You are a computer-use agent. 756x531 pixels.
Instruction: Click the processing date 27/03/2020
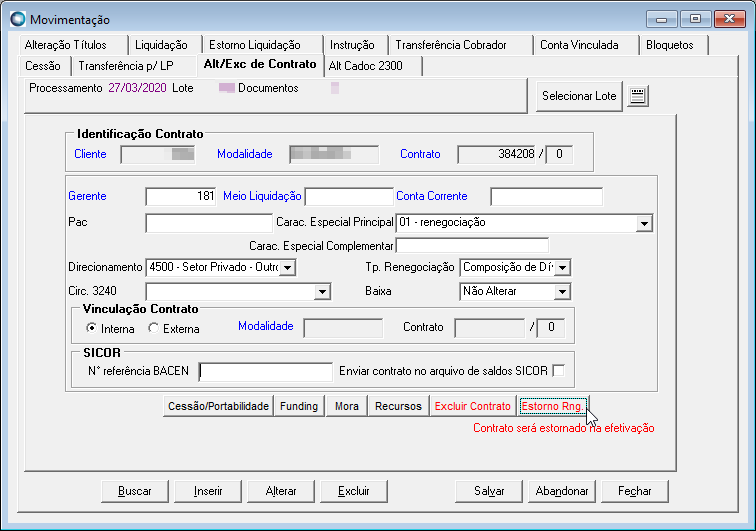point(137,88)
